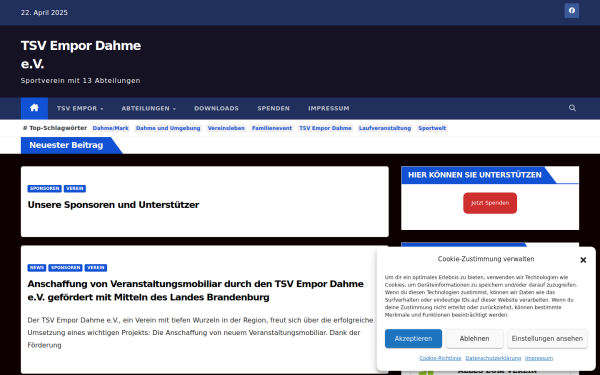Screen dimensions: 600x375
Task: Click the TSV Empor Dahme e.V. site title
Action: [x=81, y=54]
